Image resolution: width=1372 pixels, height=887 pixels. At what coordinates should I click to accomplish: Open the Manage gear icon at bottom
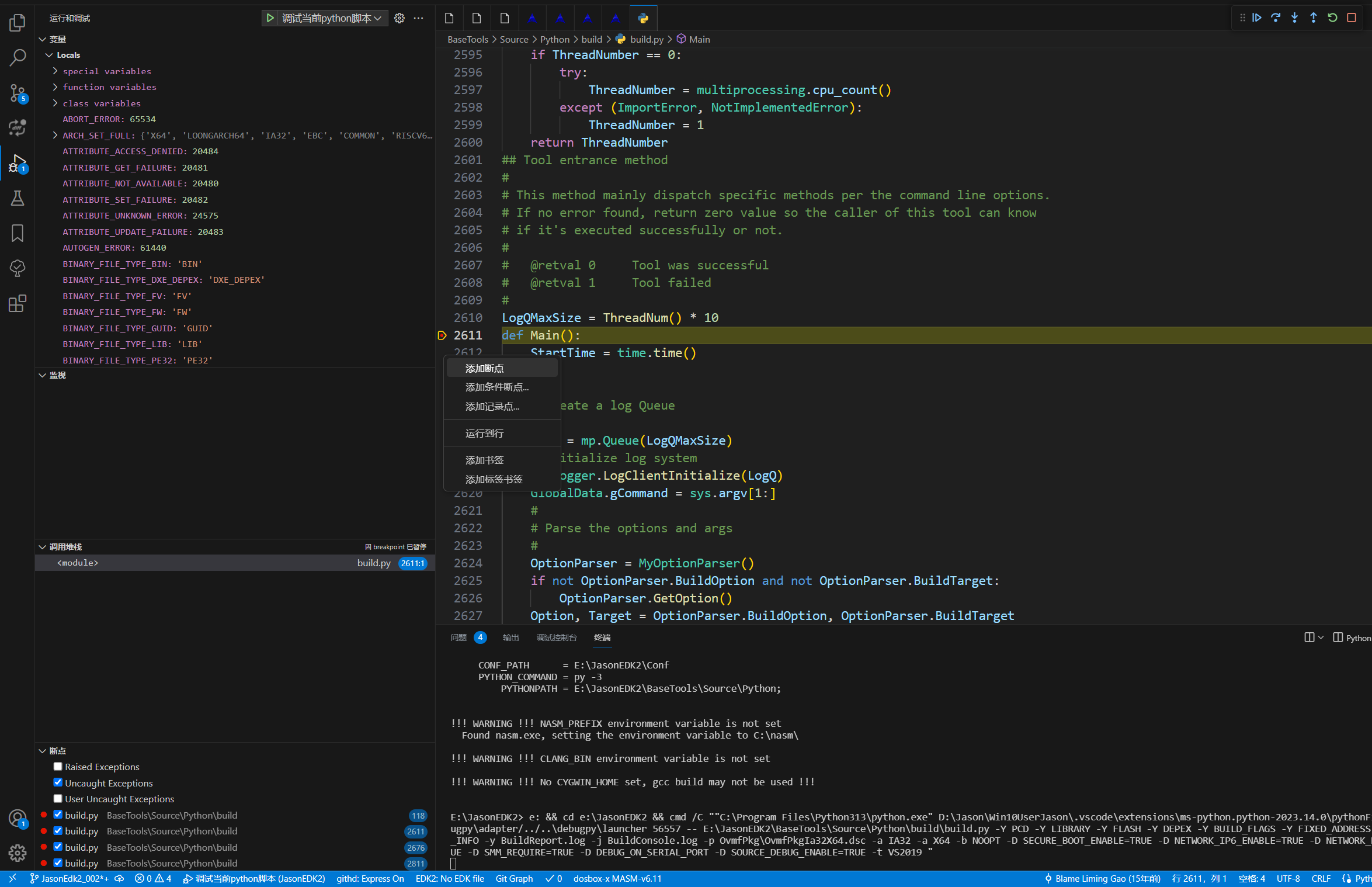coord(18,853)
